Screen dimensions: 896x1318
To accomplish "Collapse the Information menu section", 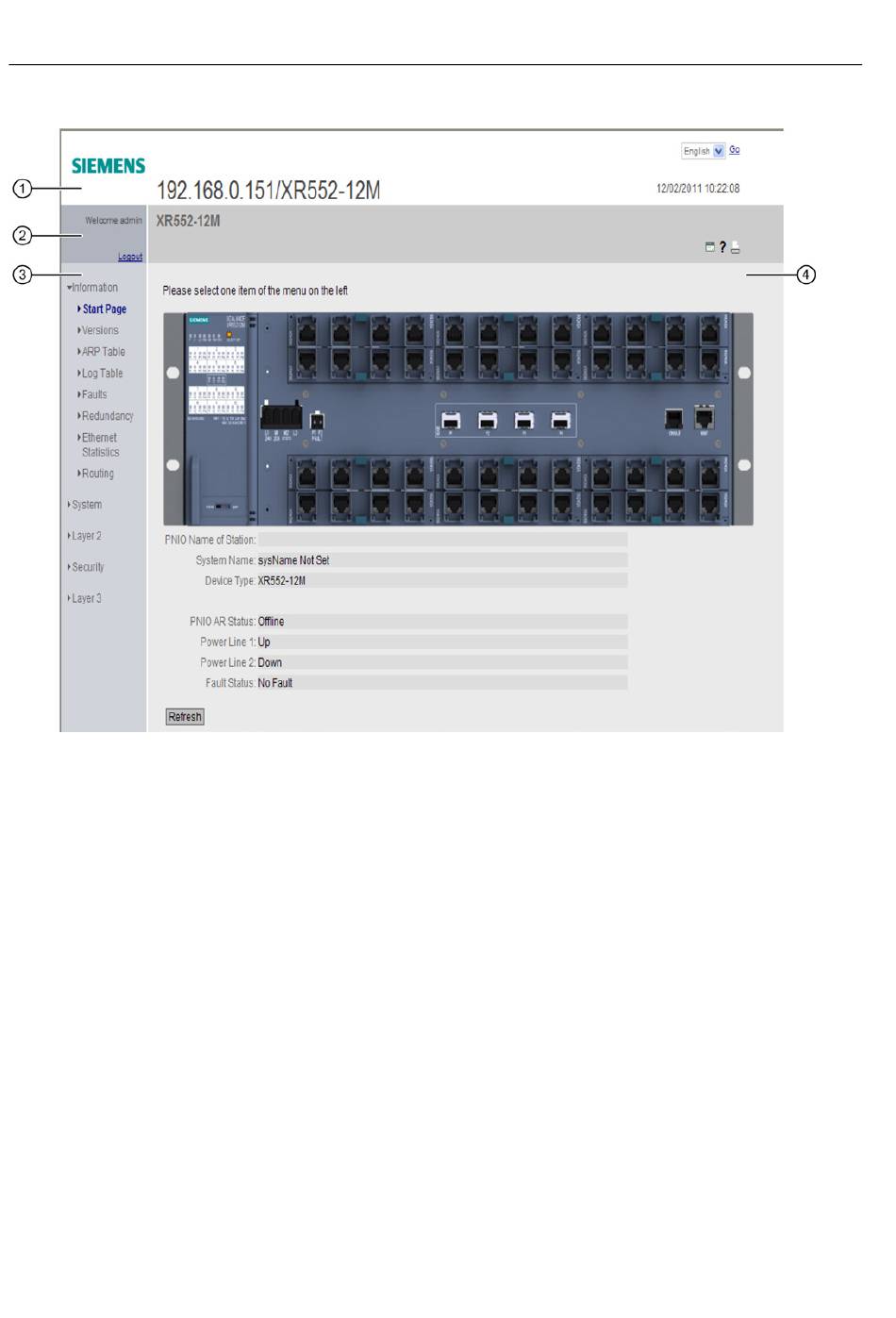I will [92, 288].
